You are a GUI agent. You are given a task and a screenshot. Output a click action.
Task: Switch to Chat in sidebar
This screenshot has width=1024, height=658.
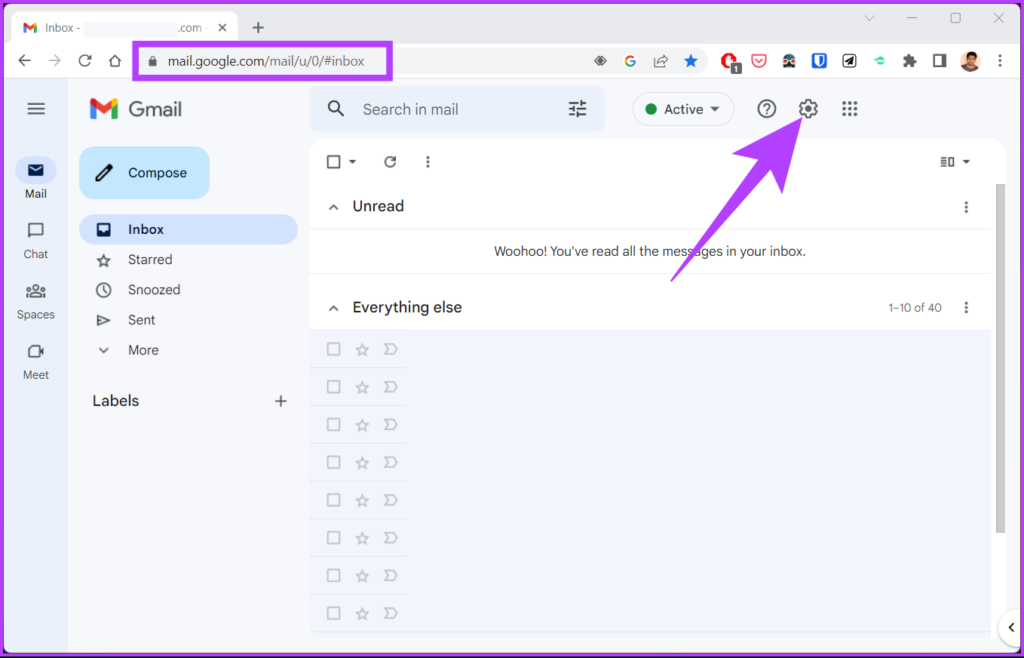pyautogui.click(x=35, y=241)
